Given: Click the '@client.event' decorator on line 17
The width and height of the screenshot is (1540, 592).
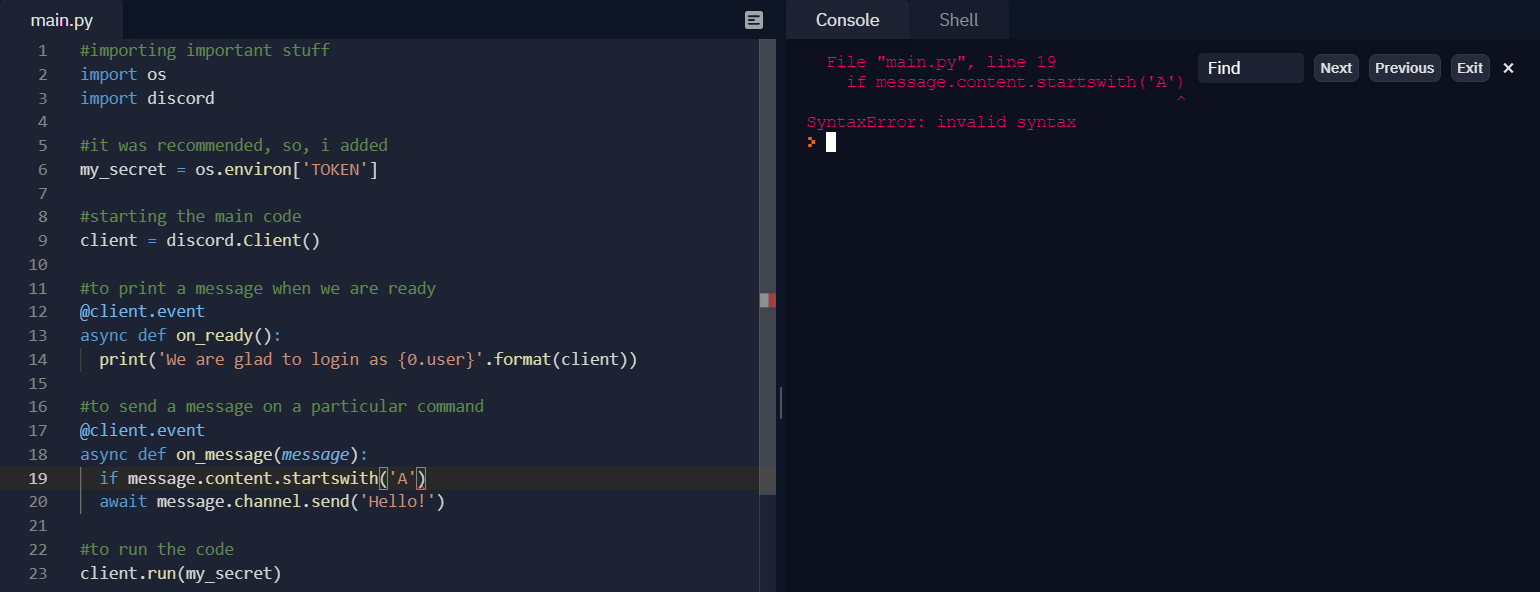Looking at the screenshot, I should click(142, 430).
